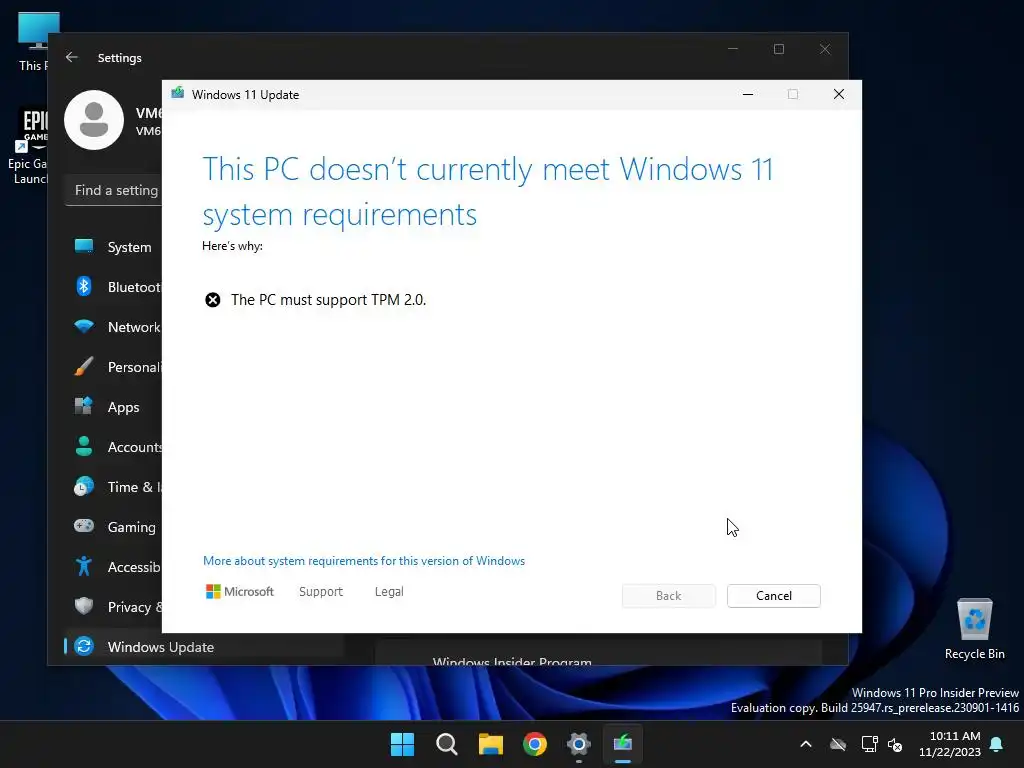Click the Privacy shield icon in Settings
Image resolution: width=1024 pixels, height=768 pixels.
tap(84, 606)
